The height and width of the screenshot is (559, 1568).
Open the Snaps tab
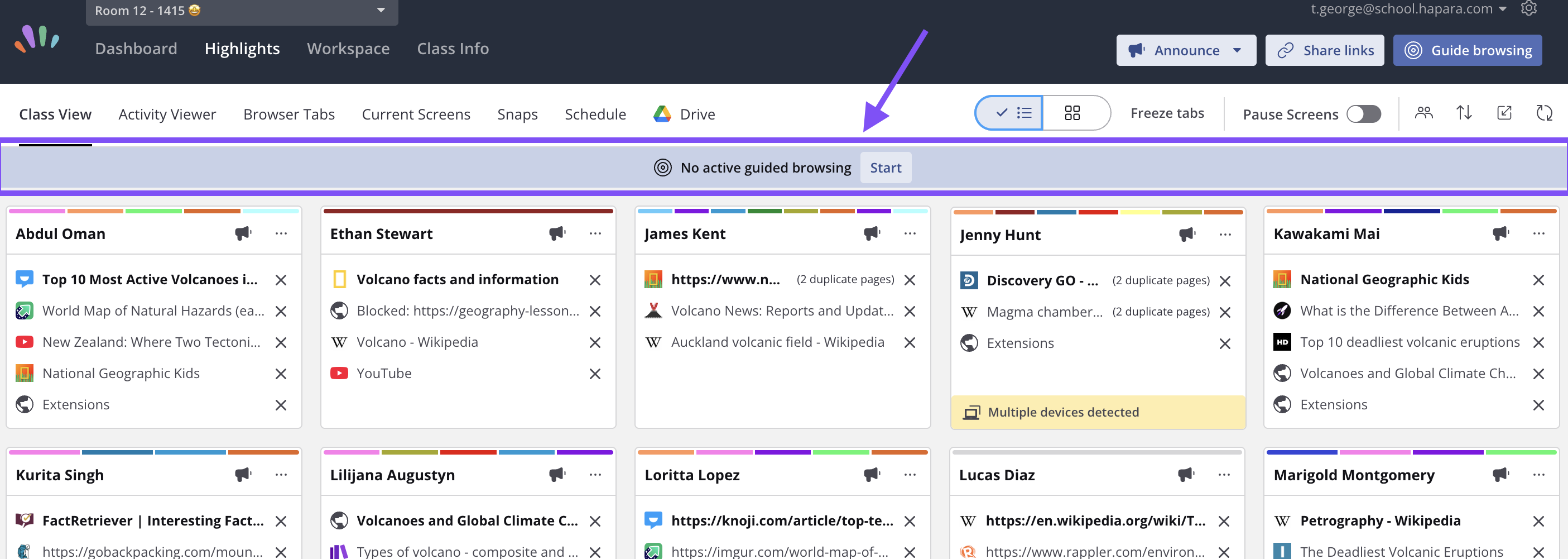tap(517, 114)
